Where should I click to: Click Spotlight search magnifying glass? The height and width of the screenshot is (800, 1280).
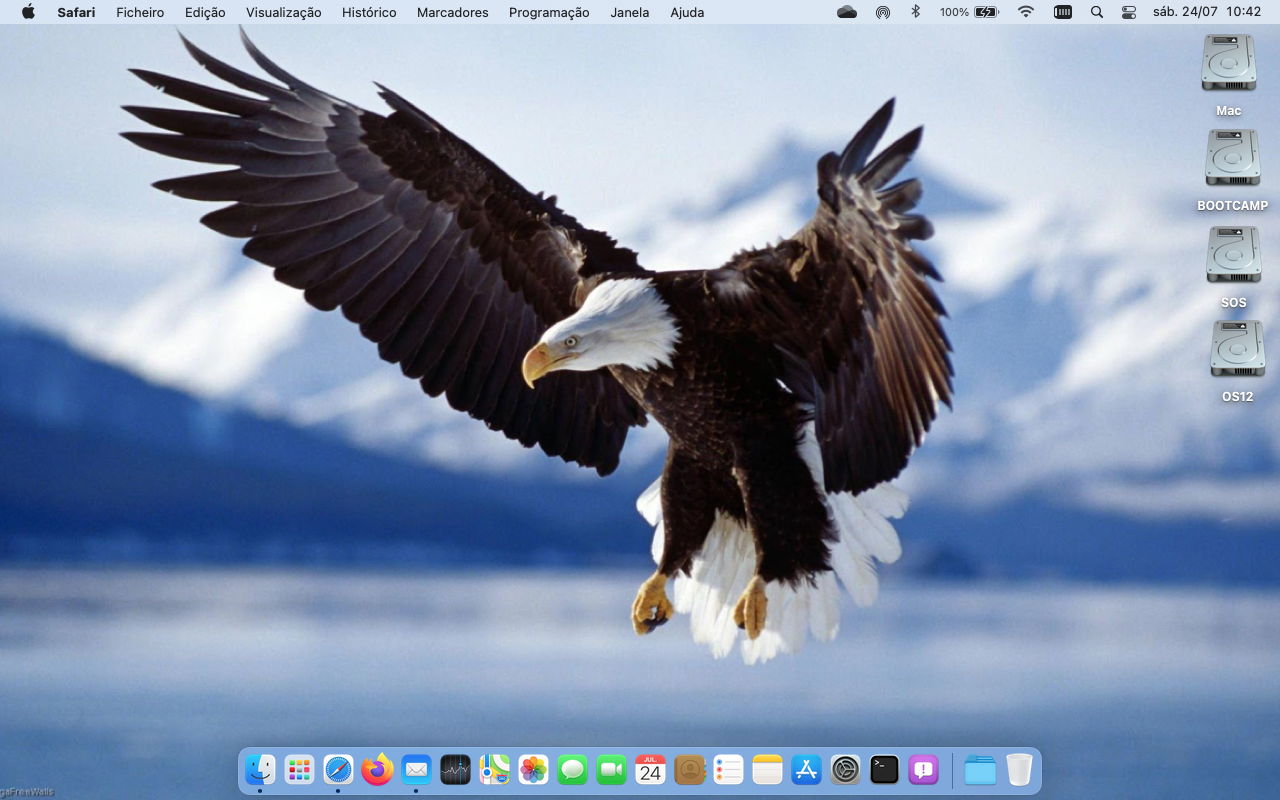tap(1097, 12)
